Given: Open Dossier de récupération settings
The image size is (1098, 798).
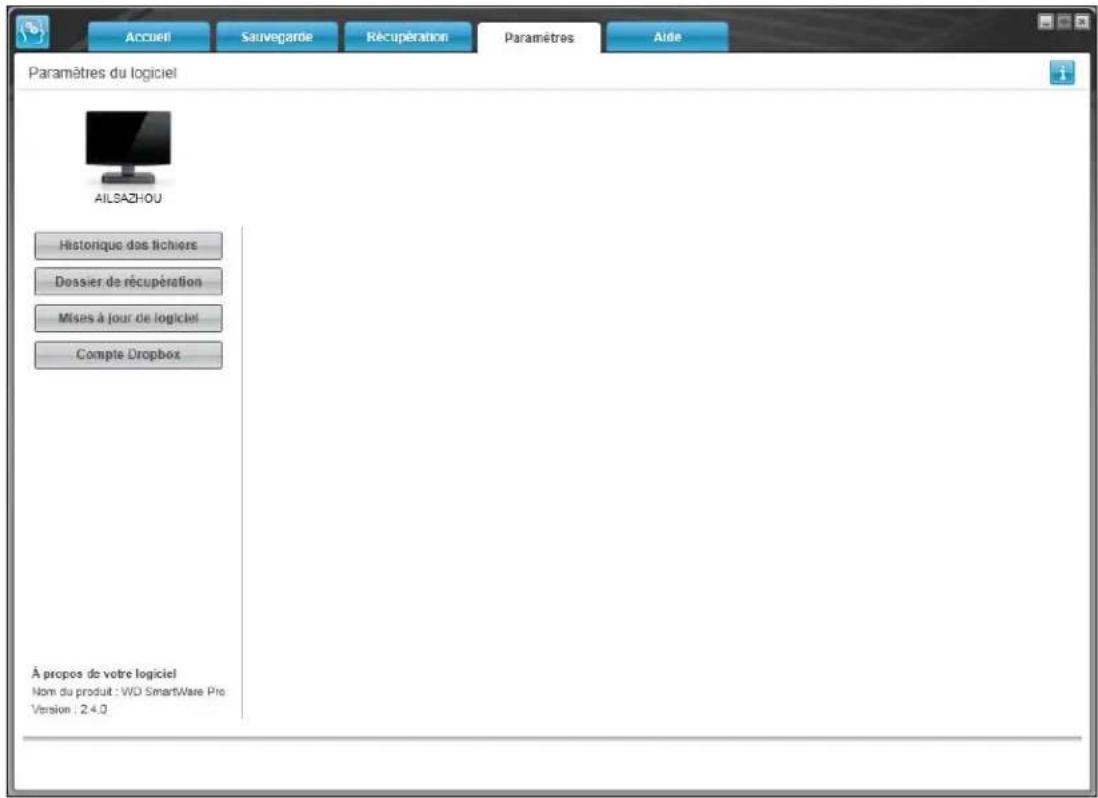Looking at the screenshot, I should coord(128,282).
